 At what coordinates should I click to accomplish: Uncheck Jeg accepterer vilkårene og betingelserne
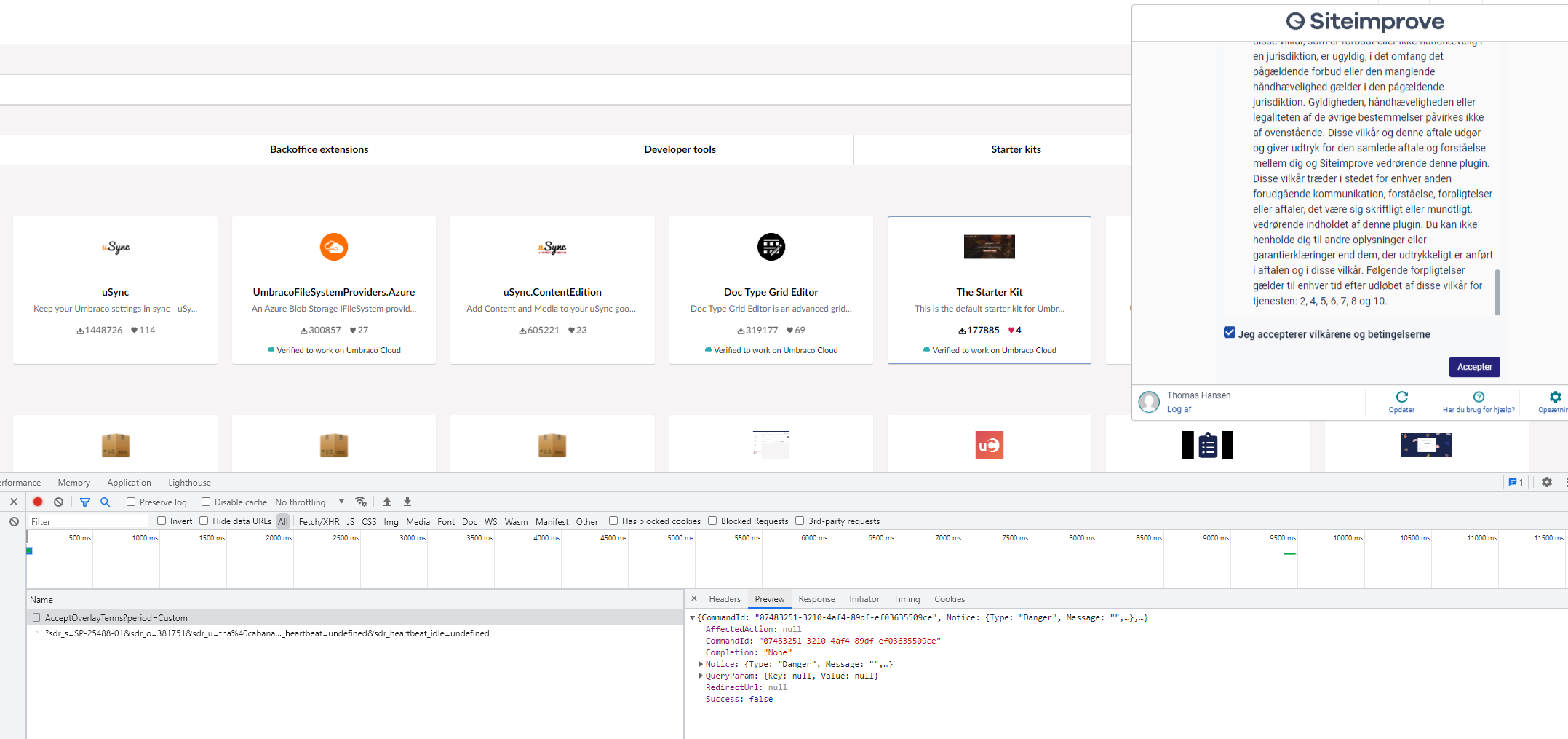click(x=1230, y=333)
